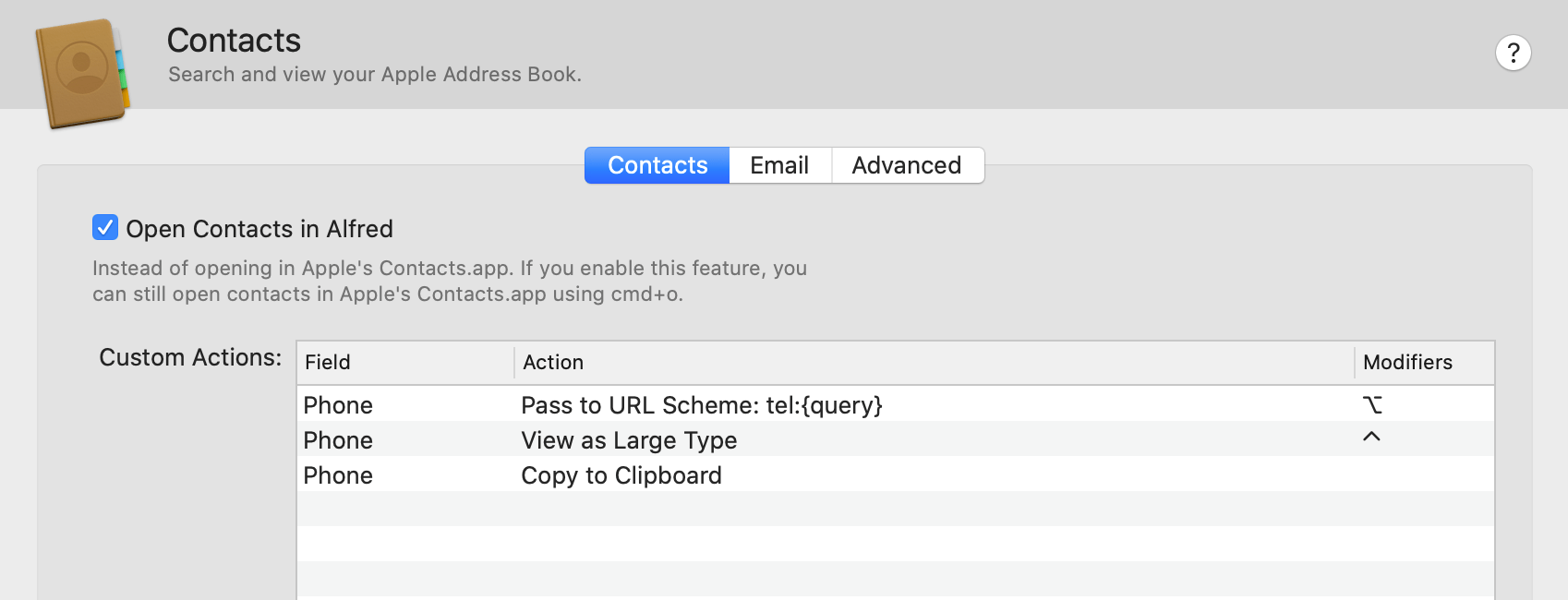1568x600 pixels.
Task: Click the Control modifier symbol in second row
Action: (x=1371, y=438)
